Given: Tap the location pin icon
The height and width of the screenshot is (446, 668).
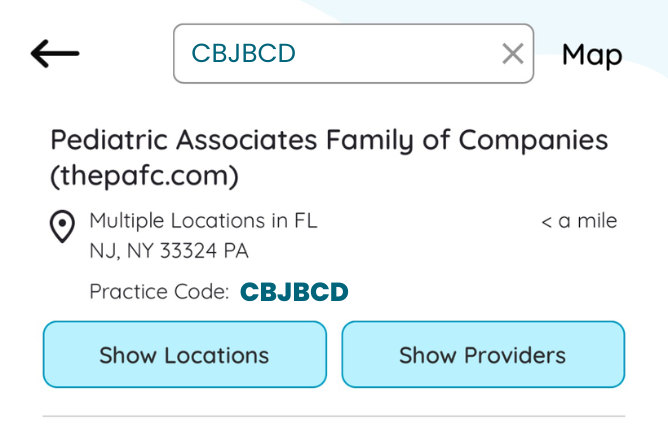Looking at the screenshot, I should pyautogui.click(x=62, y=226).
